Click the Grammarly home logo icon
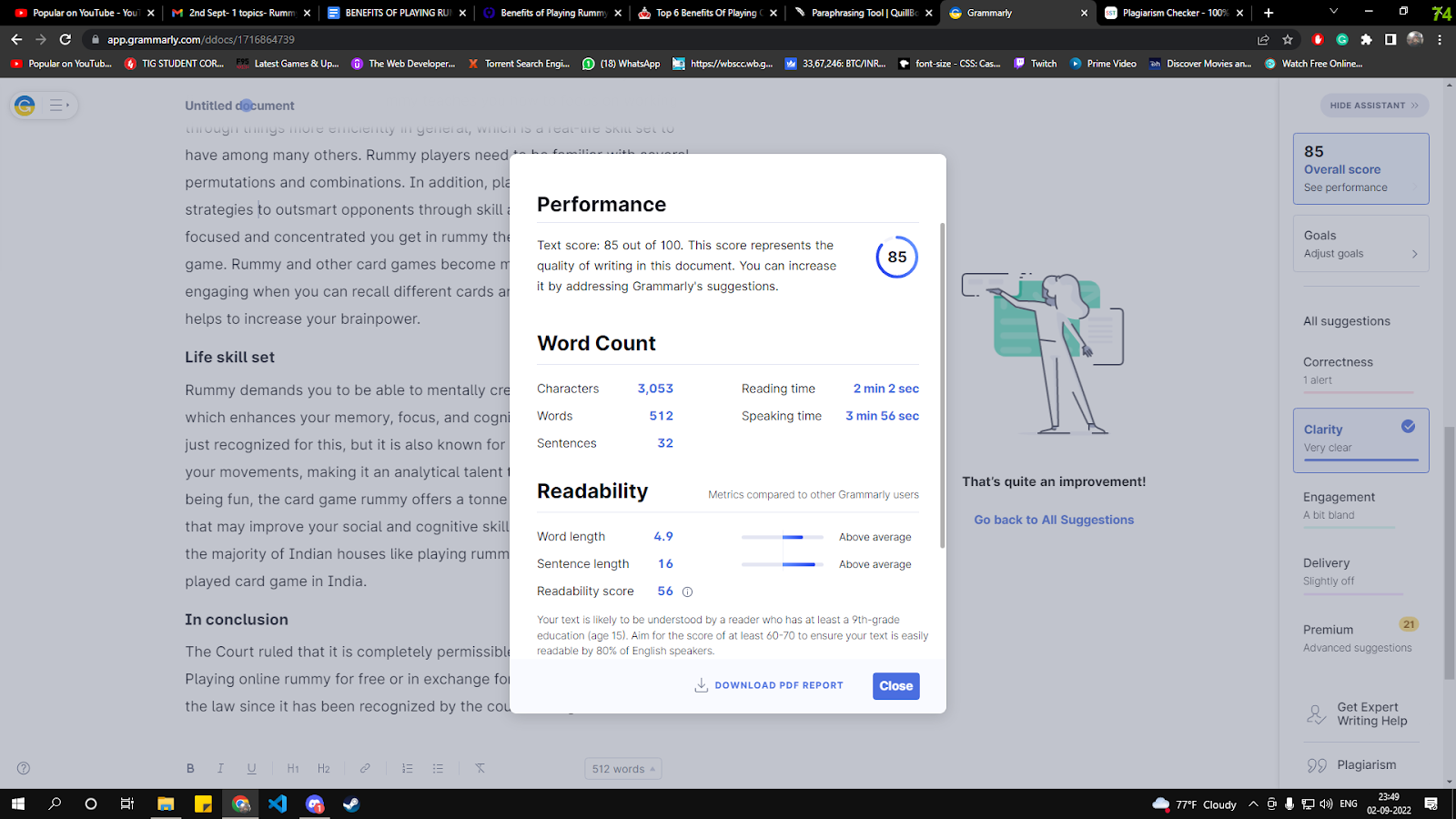This screenshot has height=819, width=1456. pyautogui.click(x=25, y=106)
